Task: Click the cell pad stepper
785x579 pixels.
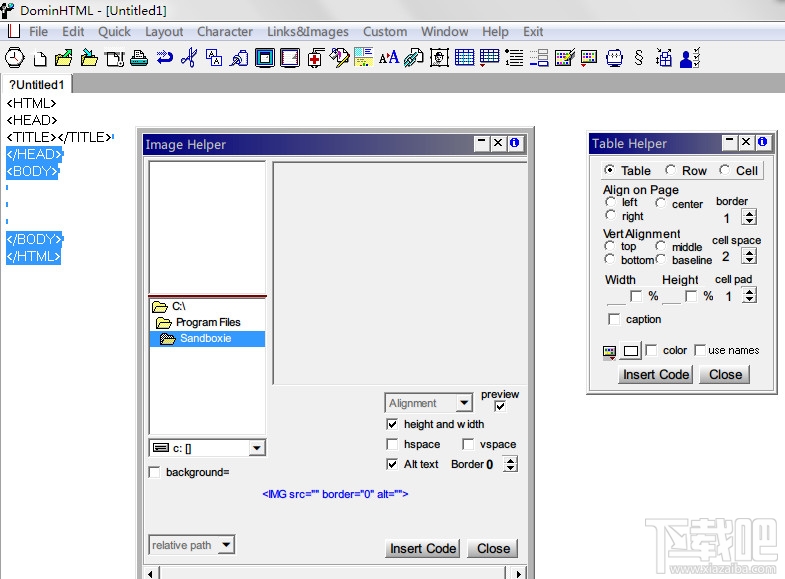Action: click(x=749, y=295)
